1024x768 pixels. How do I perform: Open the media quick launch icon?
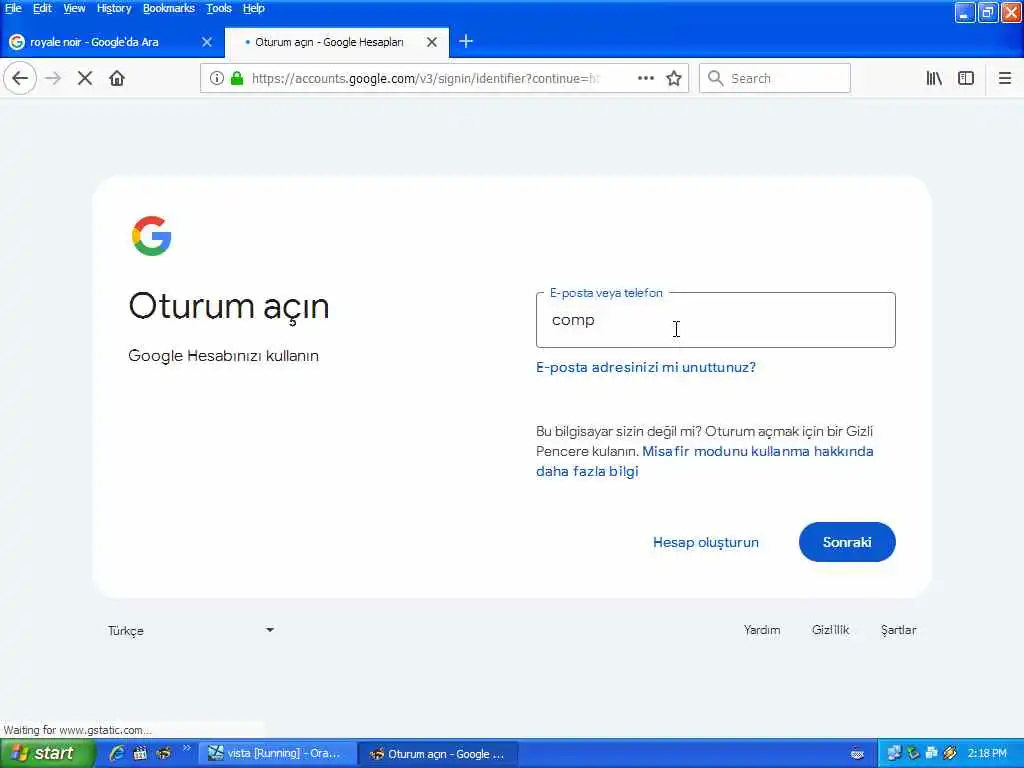pos(140,753)
